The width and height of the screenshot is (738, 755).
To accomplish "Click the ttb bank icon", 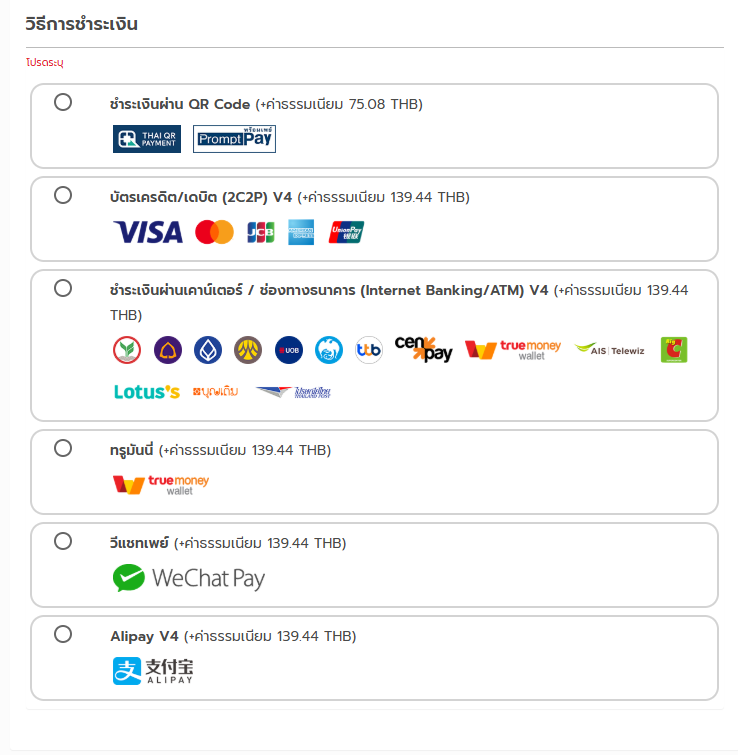I will [369, 350].
